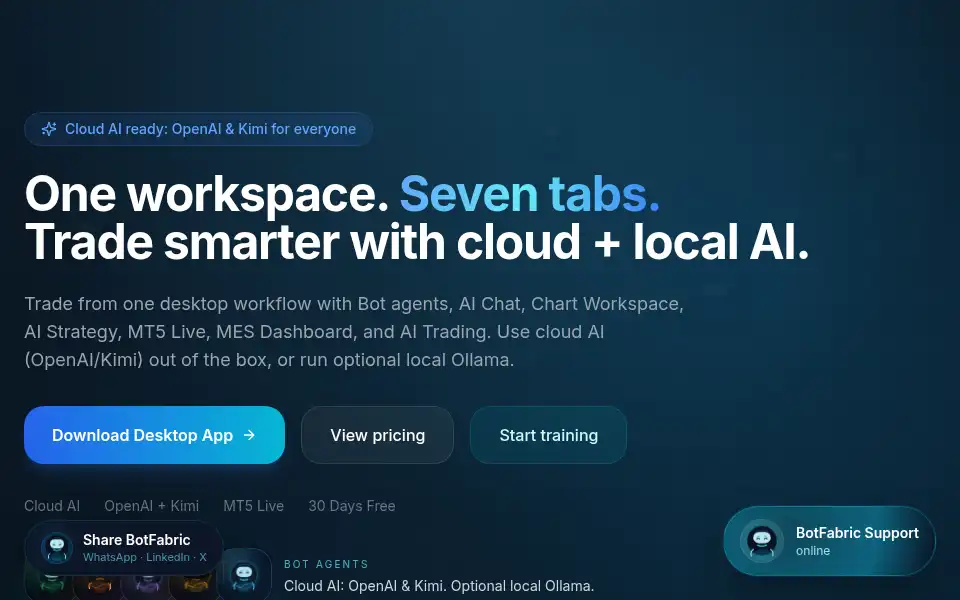
Task: Click the 'One workspace.' heading text
Action: (x=207, y=194)
